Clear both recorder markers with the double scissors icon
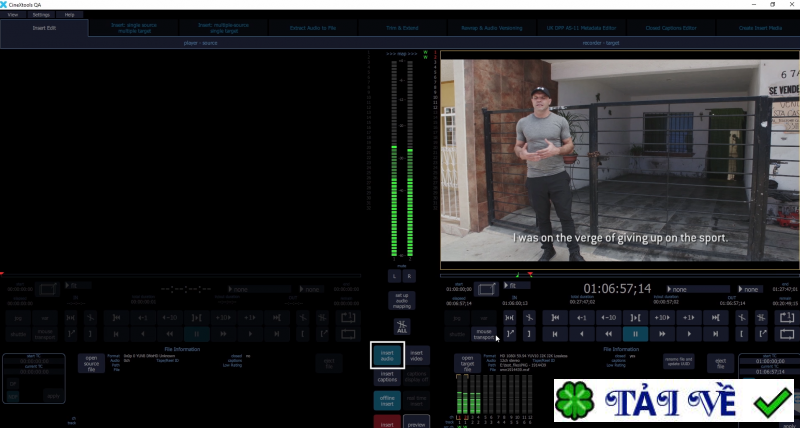This screenshot has width=800, height=428. coord(762,317)
